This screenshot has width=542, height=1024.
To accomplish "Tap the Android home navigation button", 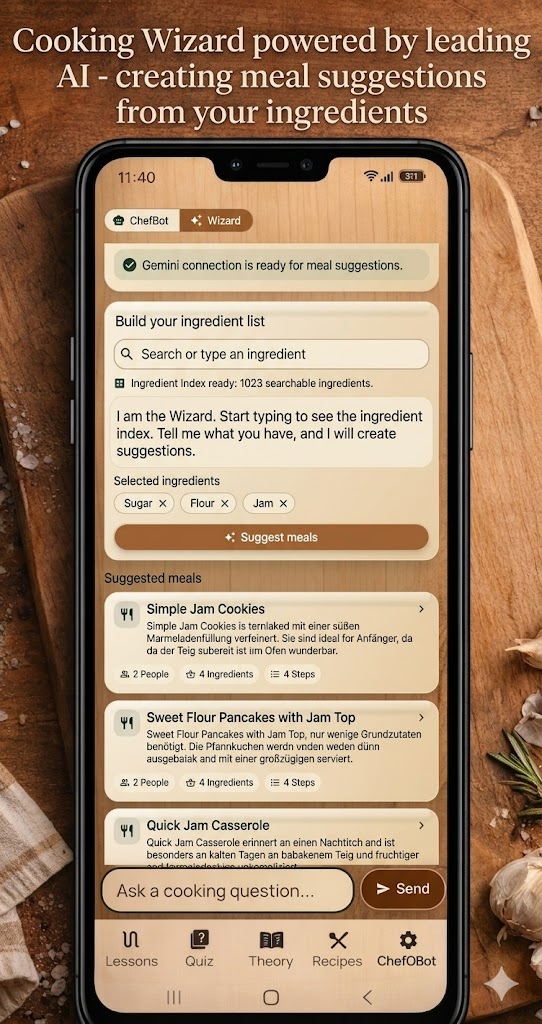I will (271, 997).
